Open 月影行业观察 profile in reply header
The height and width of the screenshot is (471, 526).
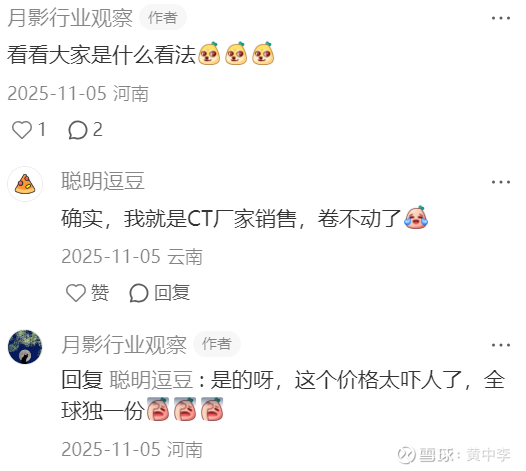(124, 345)
